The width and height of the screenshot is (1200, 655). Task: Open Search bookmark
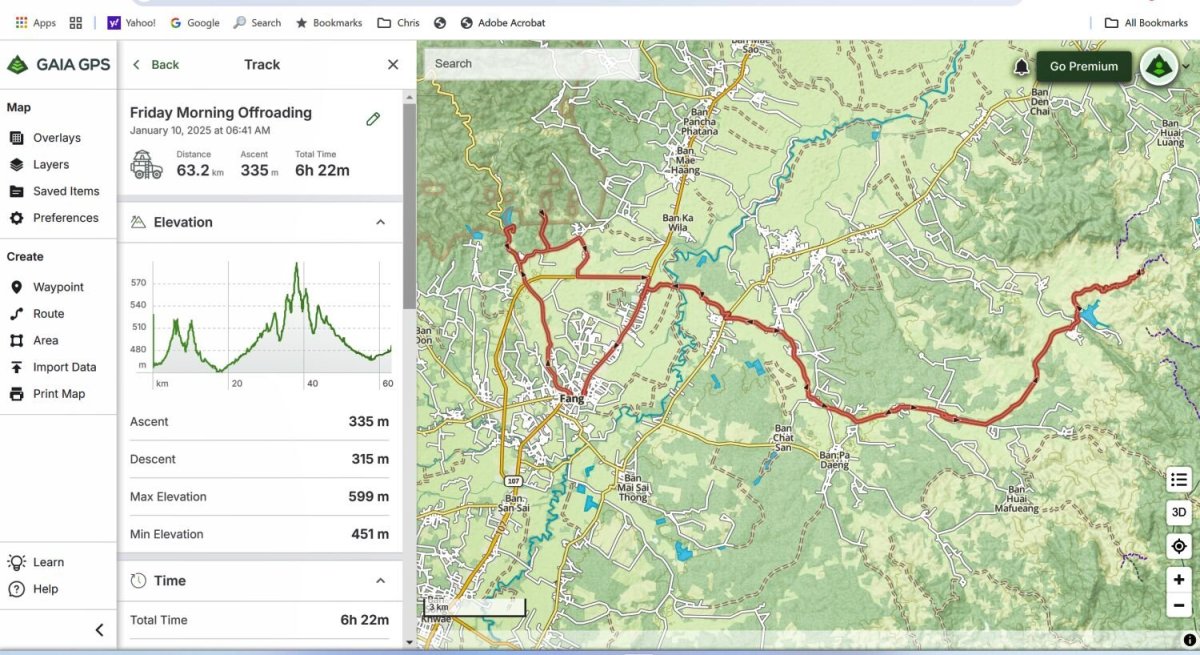pos(257,22)
